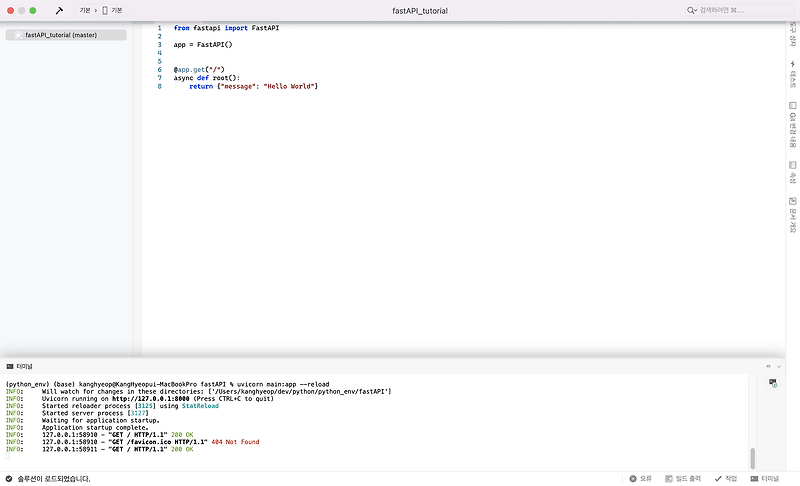800x486 pixels.
Task: Open the 도구 상자 toolbox side tab
Action: pyautogui.click(x=792, y=34)
